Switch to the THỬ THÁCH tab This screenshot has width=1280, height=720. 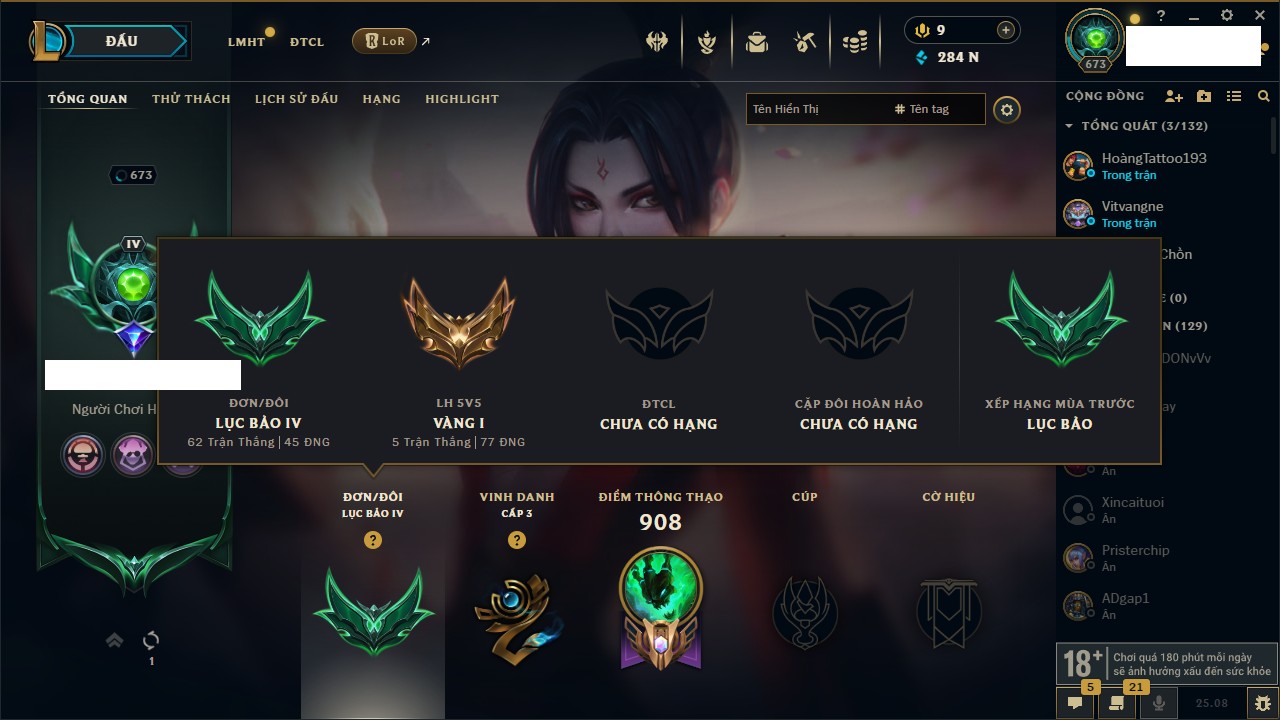coord(191,99)
